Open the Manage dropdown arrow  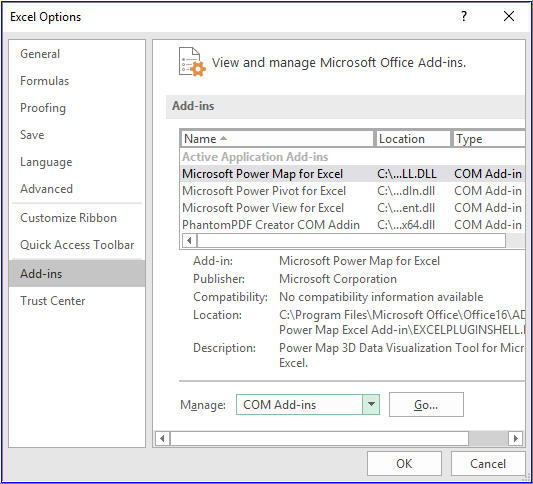(371, 404)
